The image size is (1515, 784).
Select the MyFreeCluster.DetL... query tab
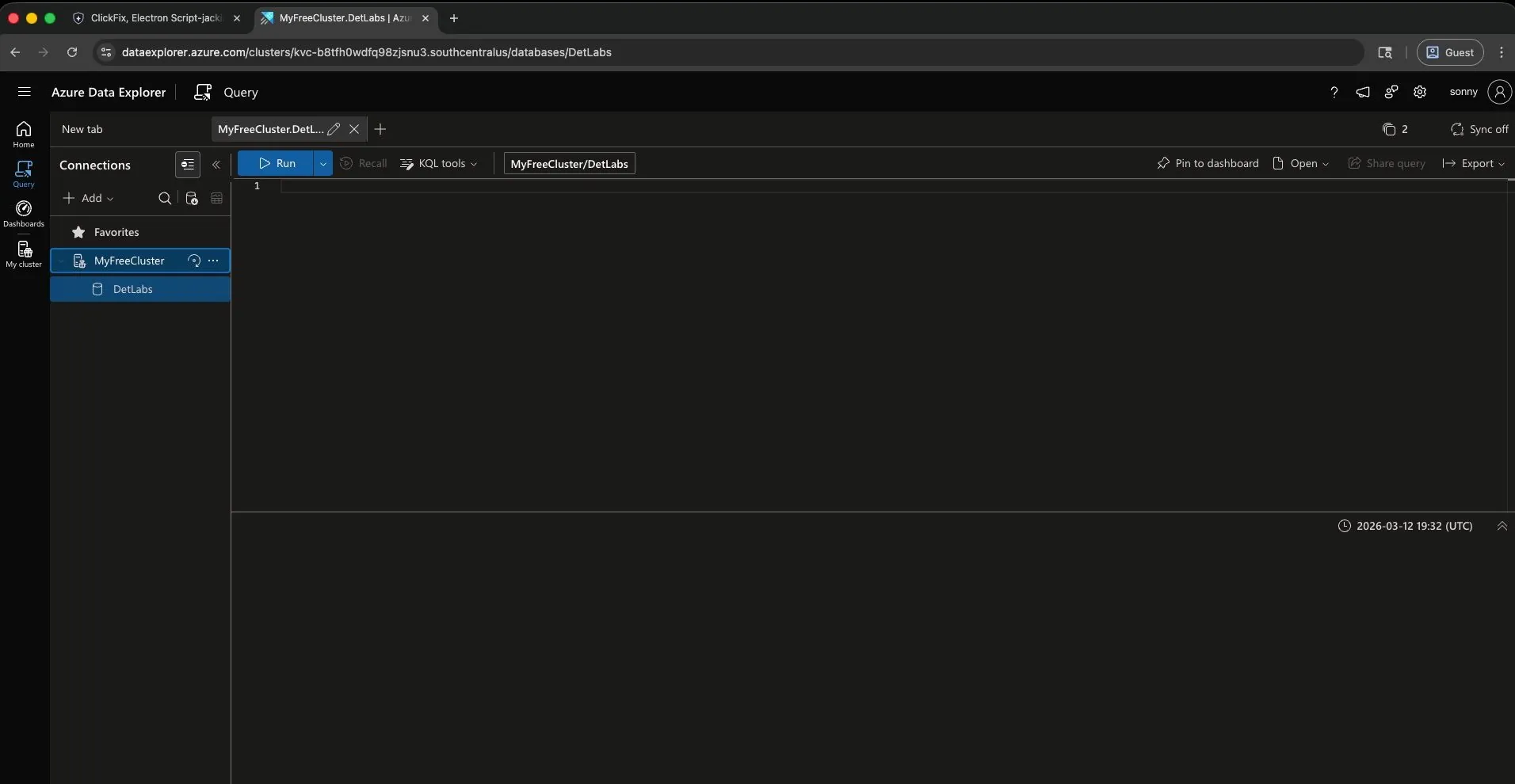[270, 129]
